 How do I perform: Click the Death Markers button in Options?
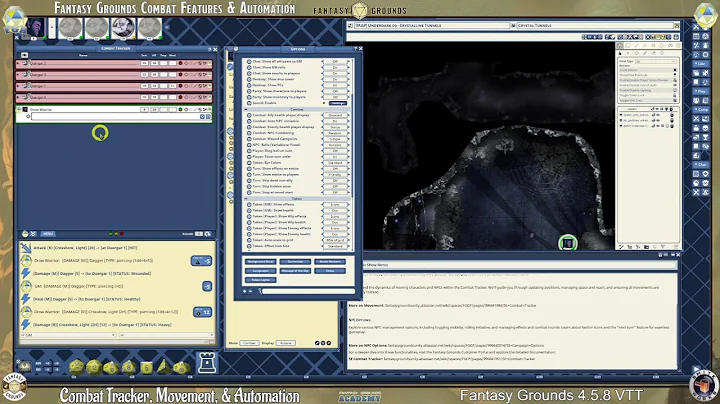[x=330, y=262]
